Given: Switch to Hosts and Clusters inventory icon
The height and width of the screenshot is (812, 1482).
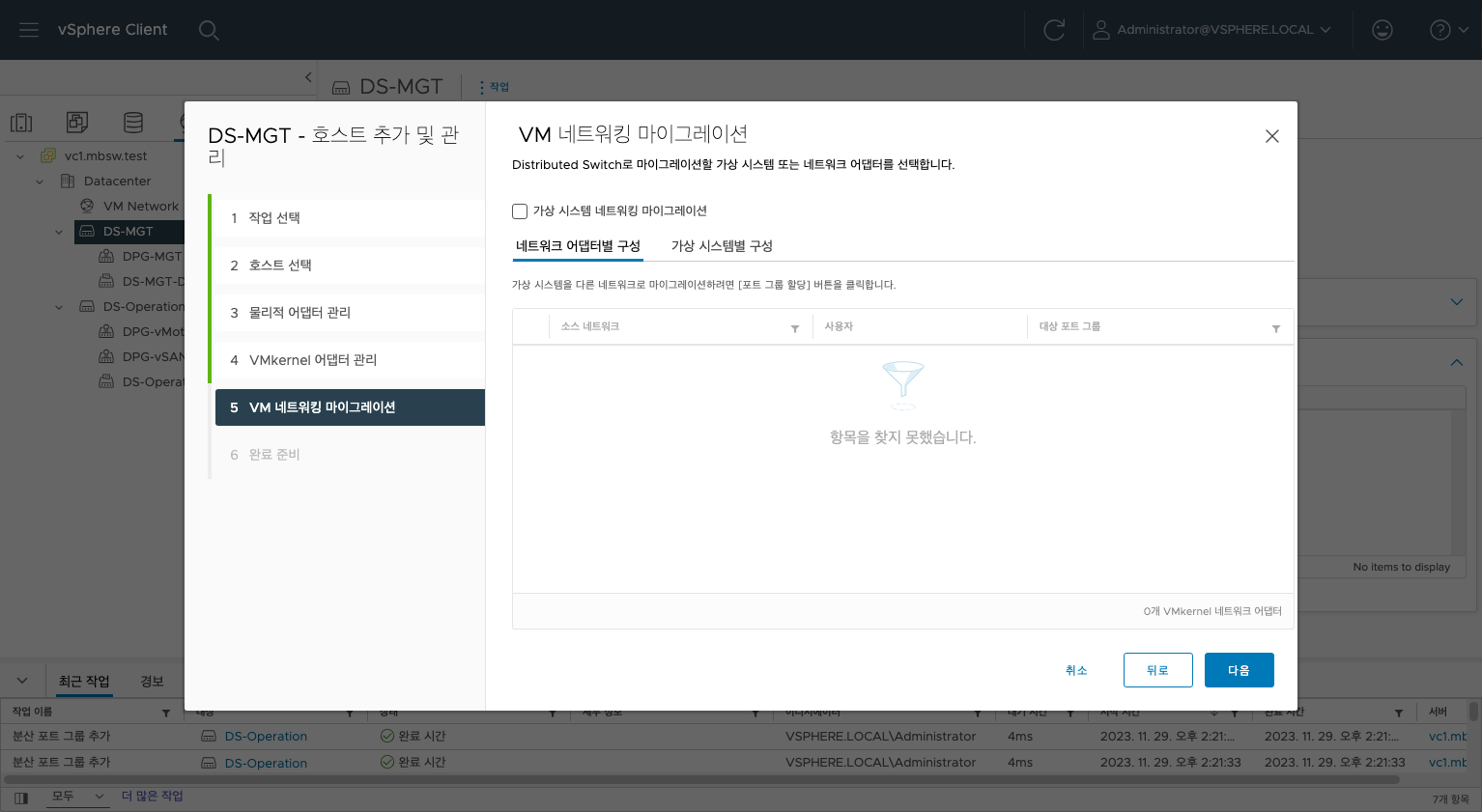Looking at the screenshot, I should pyautogui.click(x=21, y=123).
